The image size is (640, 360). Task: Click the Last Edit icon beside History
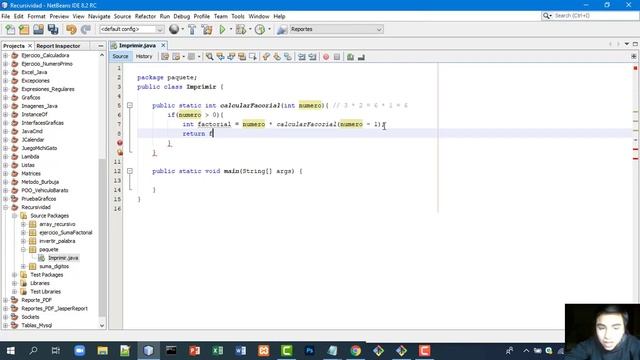[x=165, y=57]
